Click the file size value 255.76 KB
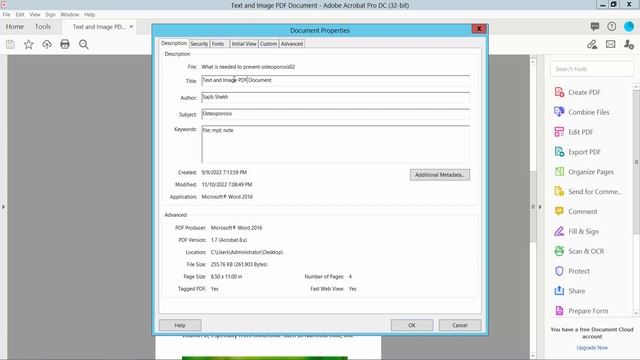This screenshot has width=640, height=360. (x=239, y=264)
